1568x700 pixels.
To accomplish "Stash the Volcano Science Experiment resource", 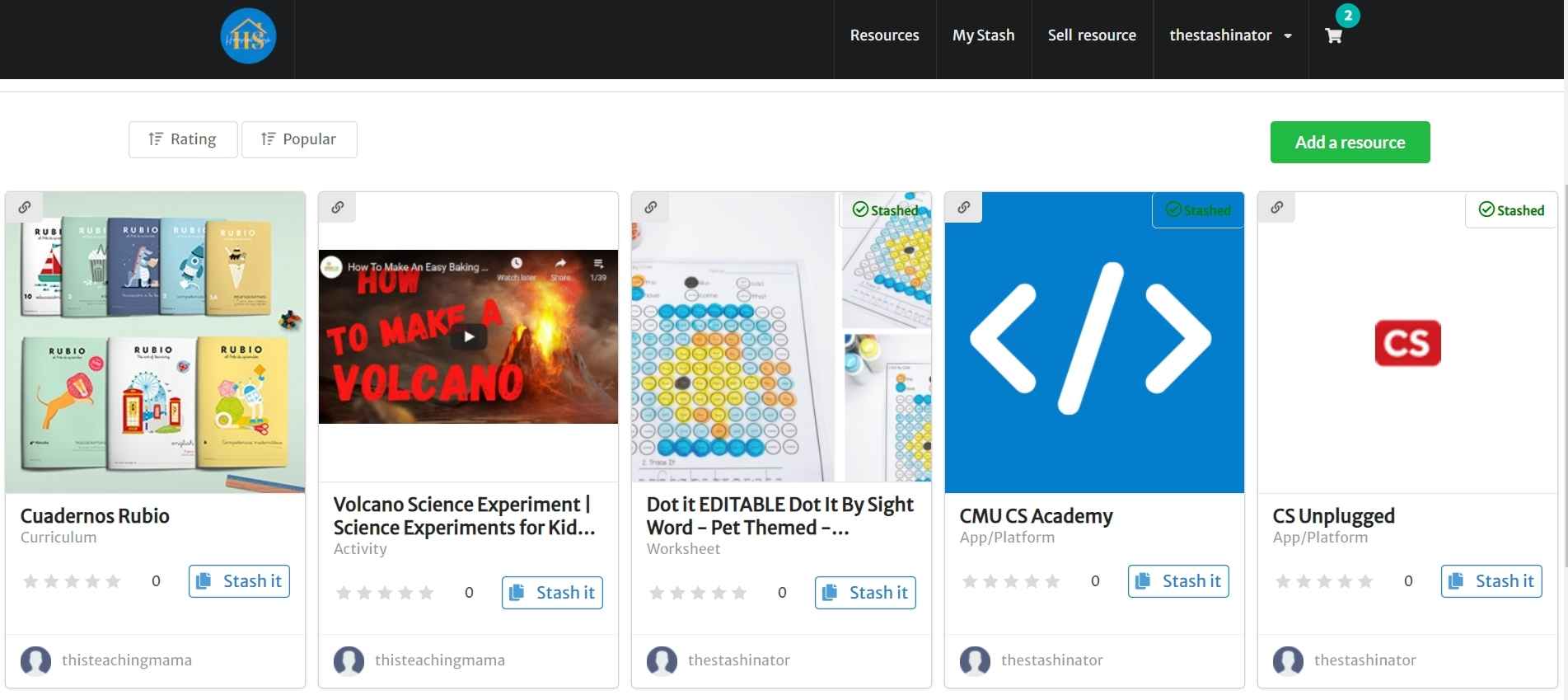I will click(552, 593).
